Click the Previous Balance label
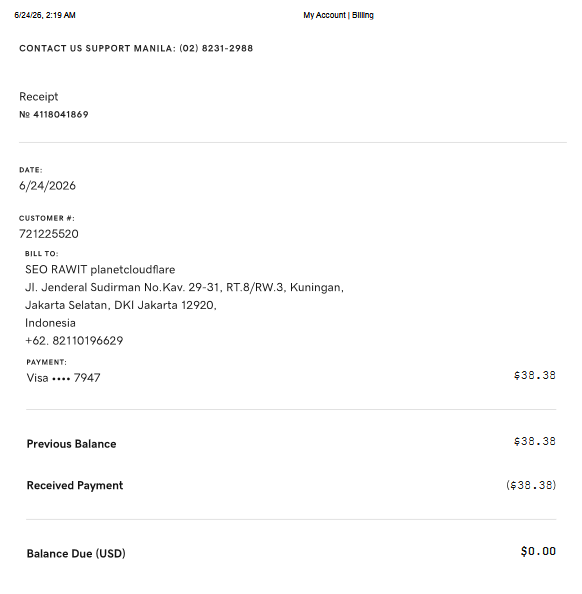This screenshot has height=594, width=582. coord(71,444)
